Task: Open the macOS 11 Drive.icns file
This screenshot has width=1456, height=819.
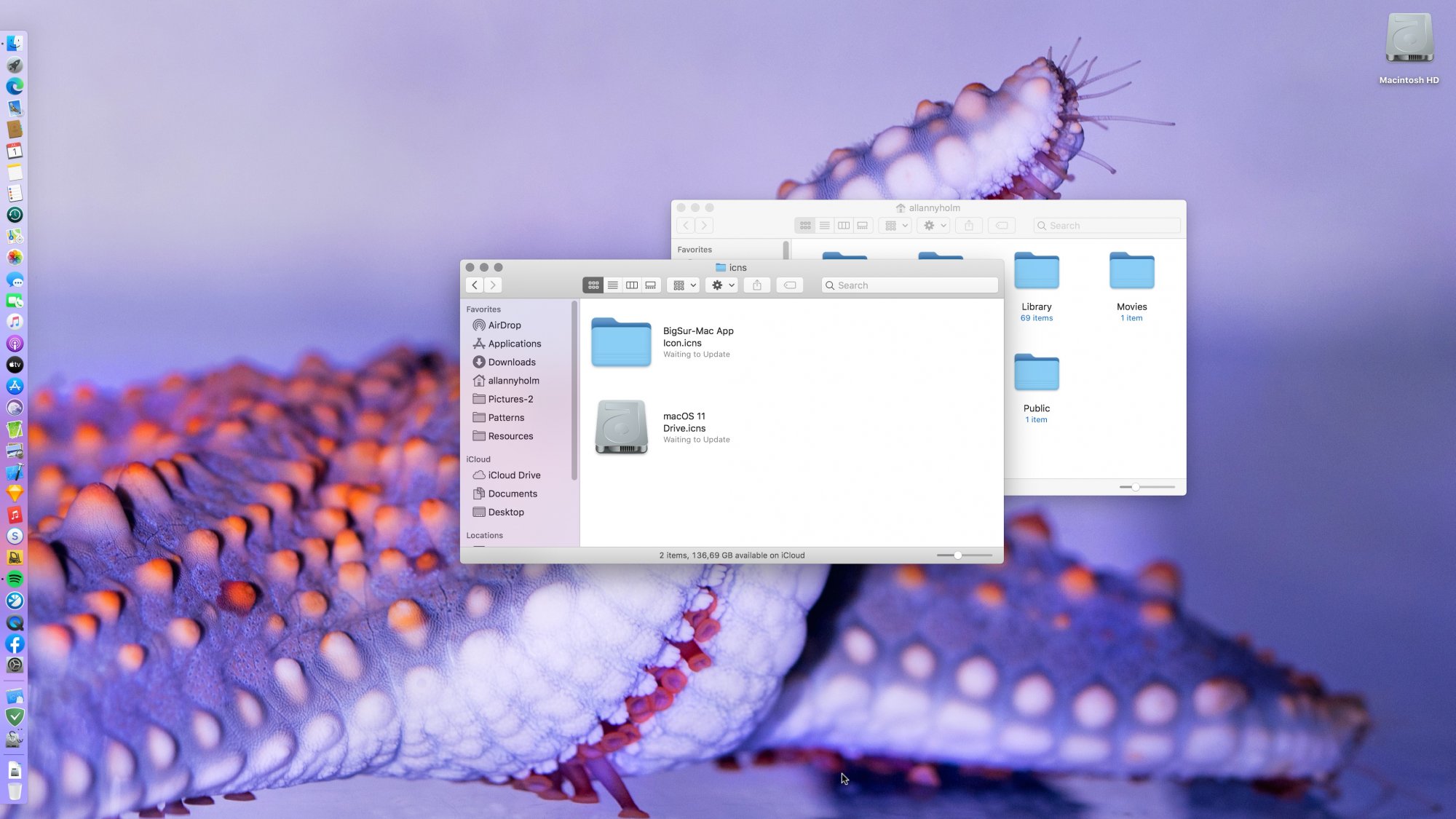Action: [x=621, y=427]
